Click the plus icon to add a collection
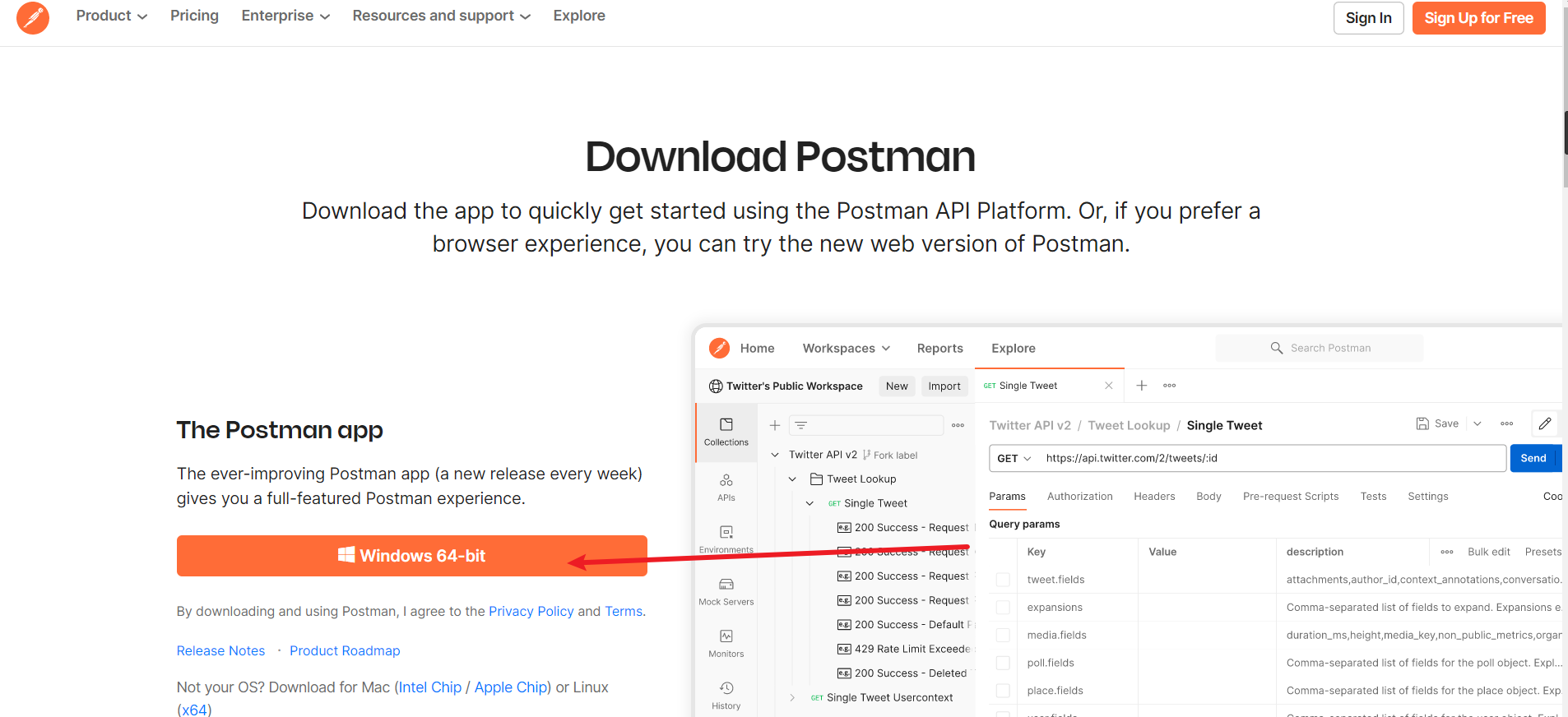Viewport: 1568px width, 717px height. point(774,425)
